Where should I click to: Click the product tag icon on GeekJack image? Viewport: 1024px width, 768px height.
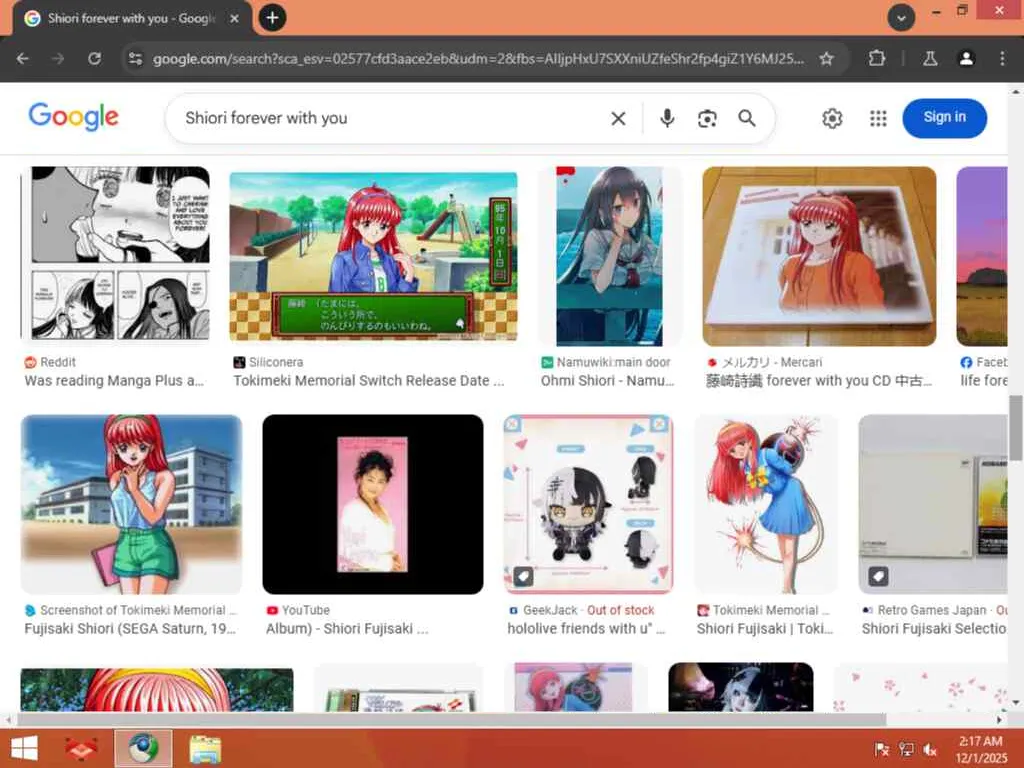point(523,577)
